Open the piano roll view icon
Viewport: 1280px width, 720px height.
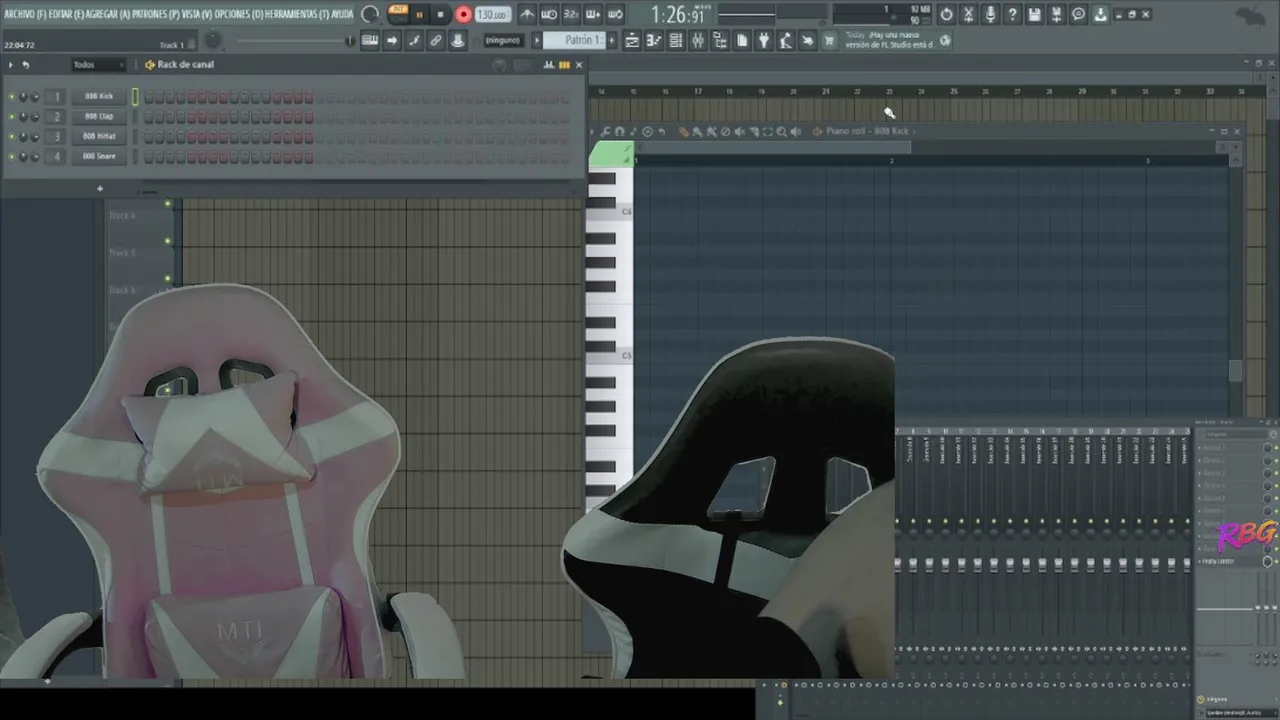click(x=654, y=41)
